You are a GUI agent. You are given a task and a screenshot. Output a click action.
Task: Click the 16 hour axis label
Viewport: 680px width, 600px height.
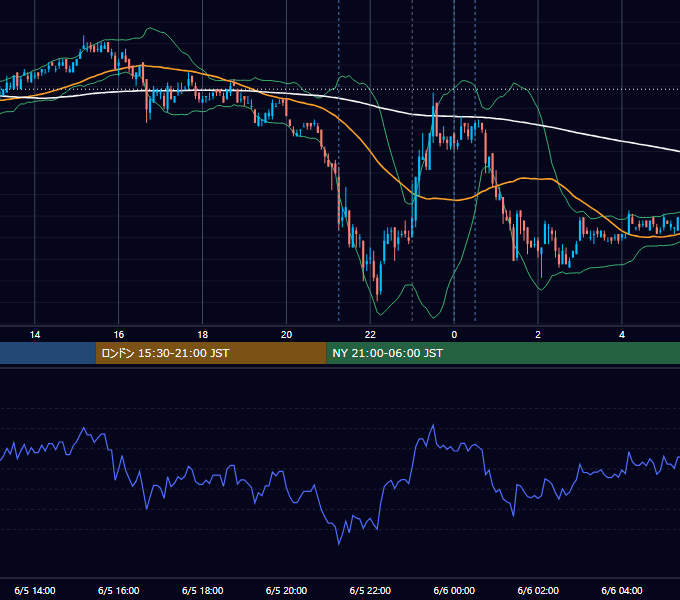point(118,335)
